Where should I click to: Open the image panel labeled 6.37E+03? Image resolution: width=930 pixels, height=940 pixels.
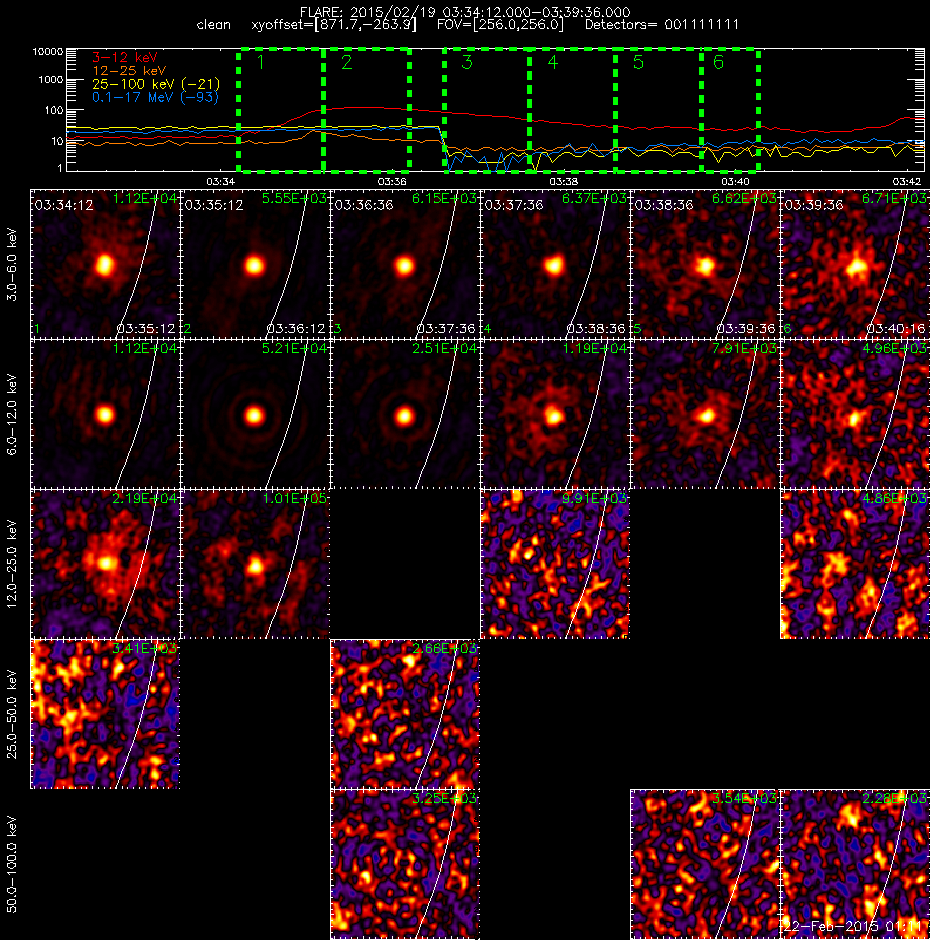pyautogui.click(x=555, y=264)
